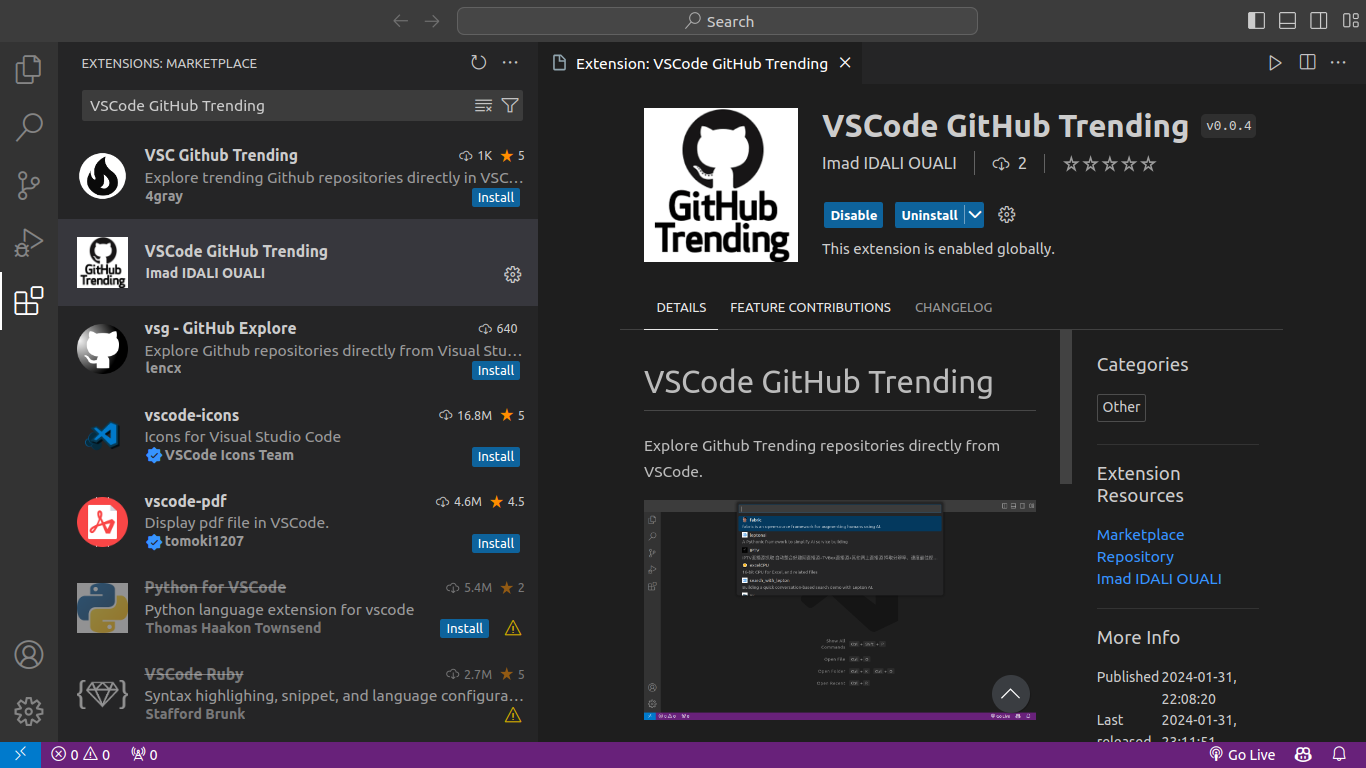
Task: Click the v0.0.4 version badge
Action: click(x=1229, y=126)
